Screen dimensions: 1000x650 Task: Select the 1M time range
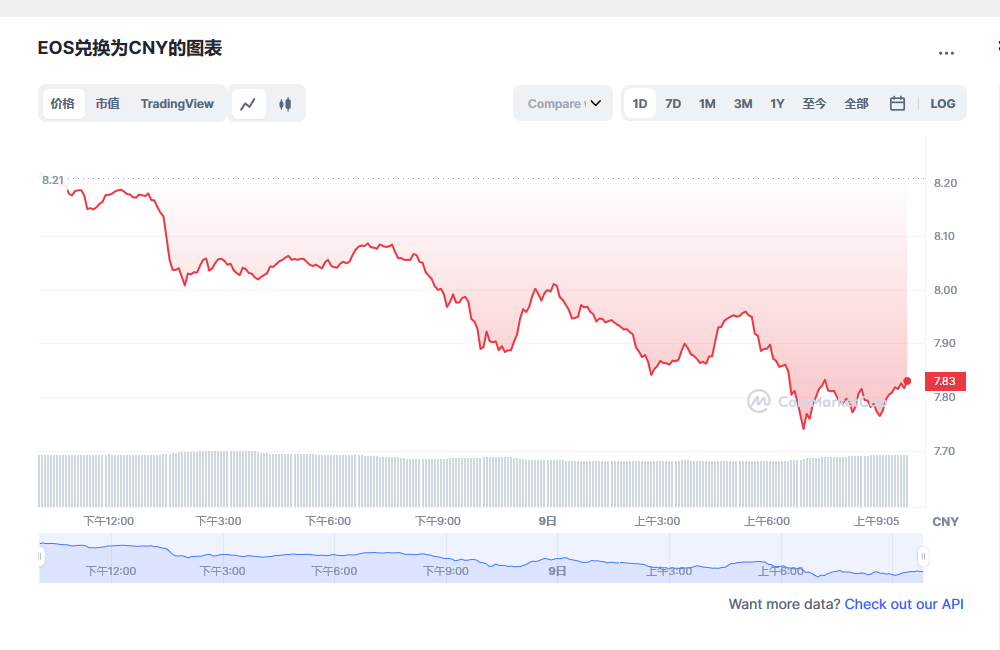pos(707,103)
